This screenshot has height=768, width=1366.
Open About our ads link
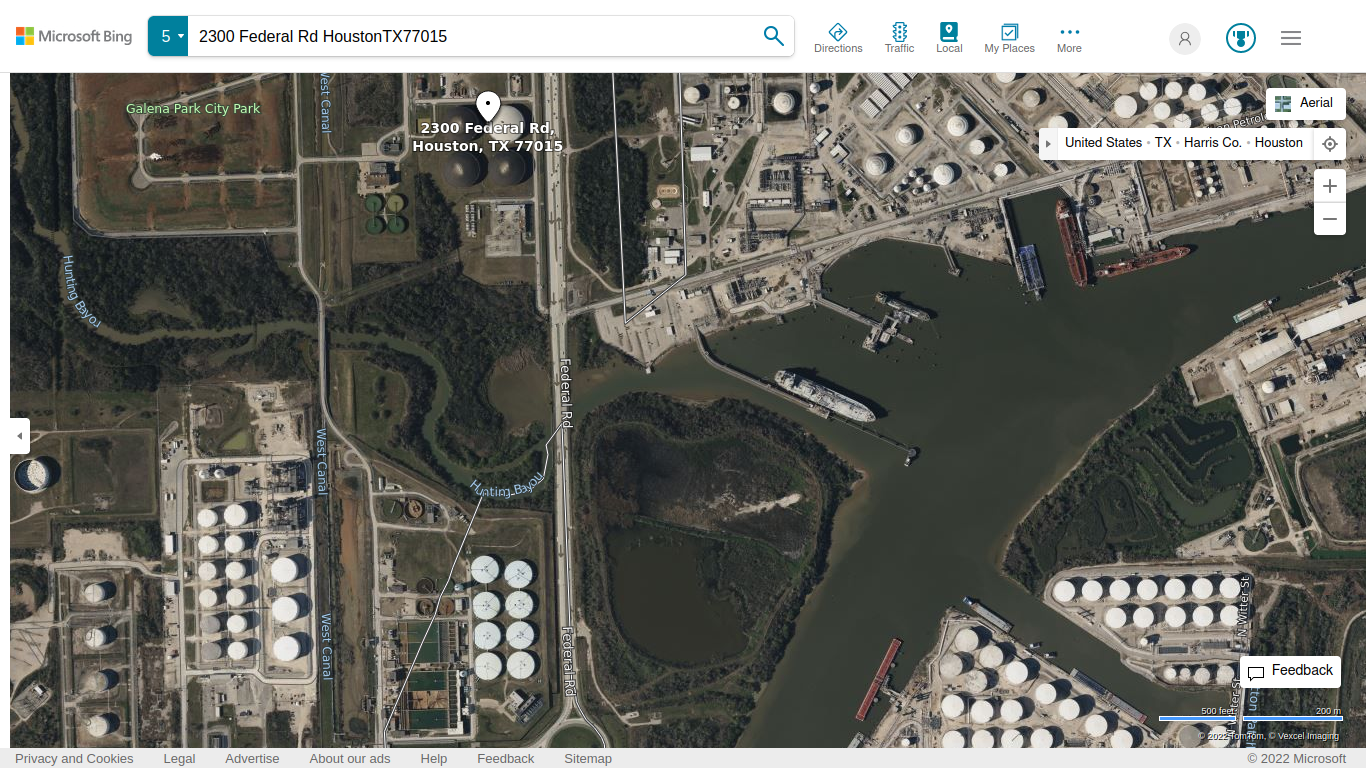click(x=350, y=759)
